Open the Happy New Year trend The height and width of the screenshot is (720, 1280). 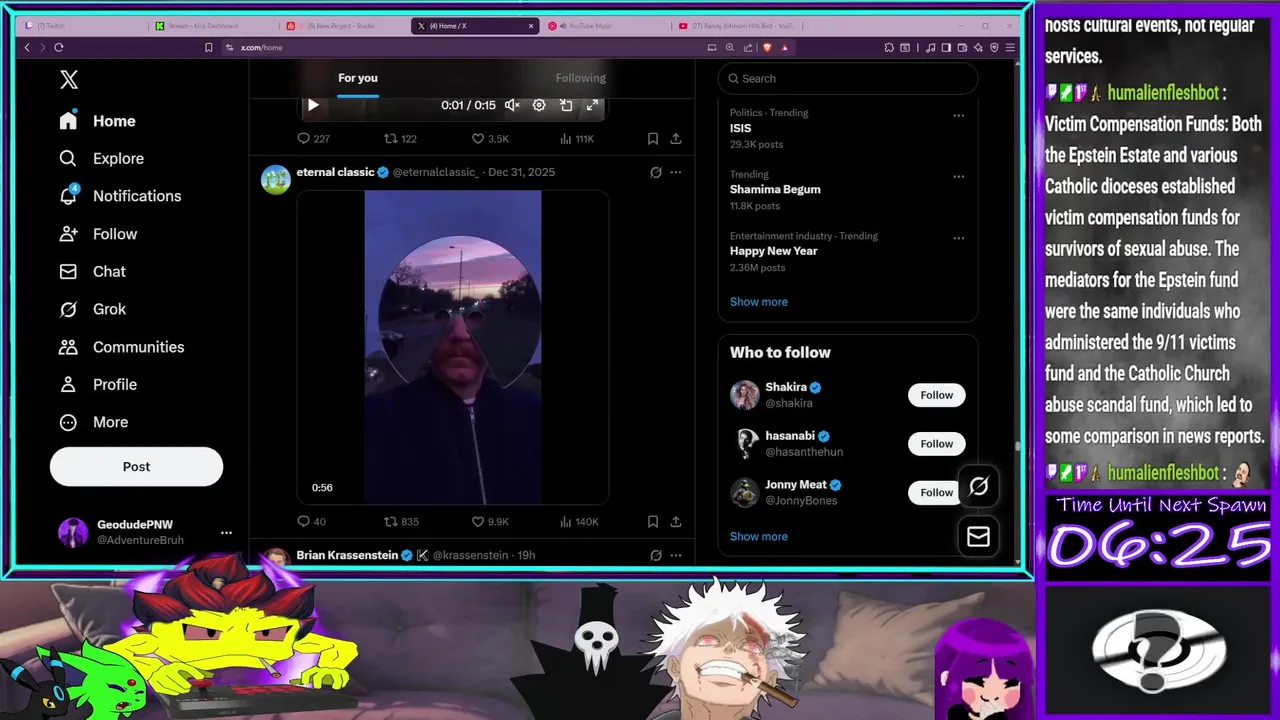[773, 251]
